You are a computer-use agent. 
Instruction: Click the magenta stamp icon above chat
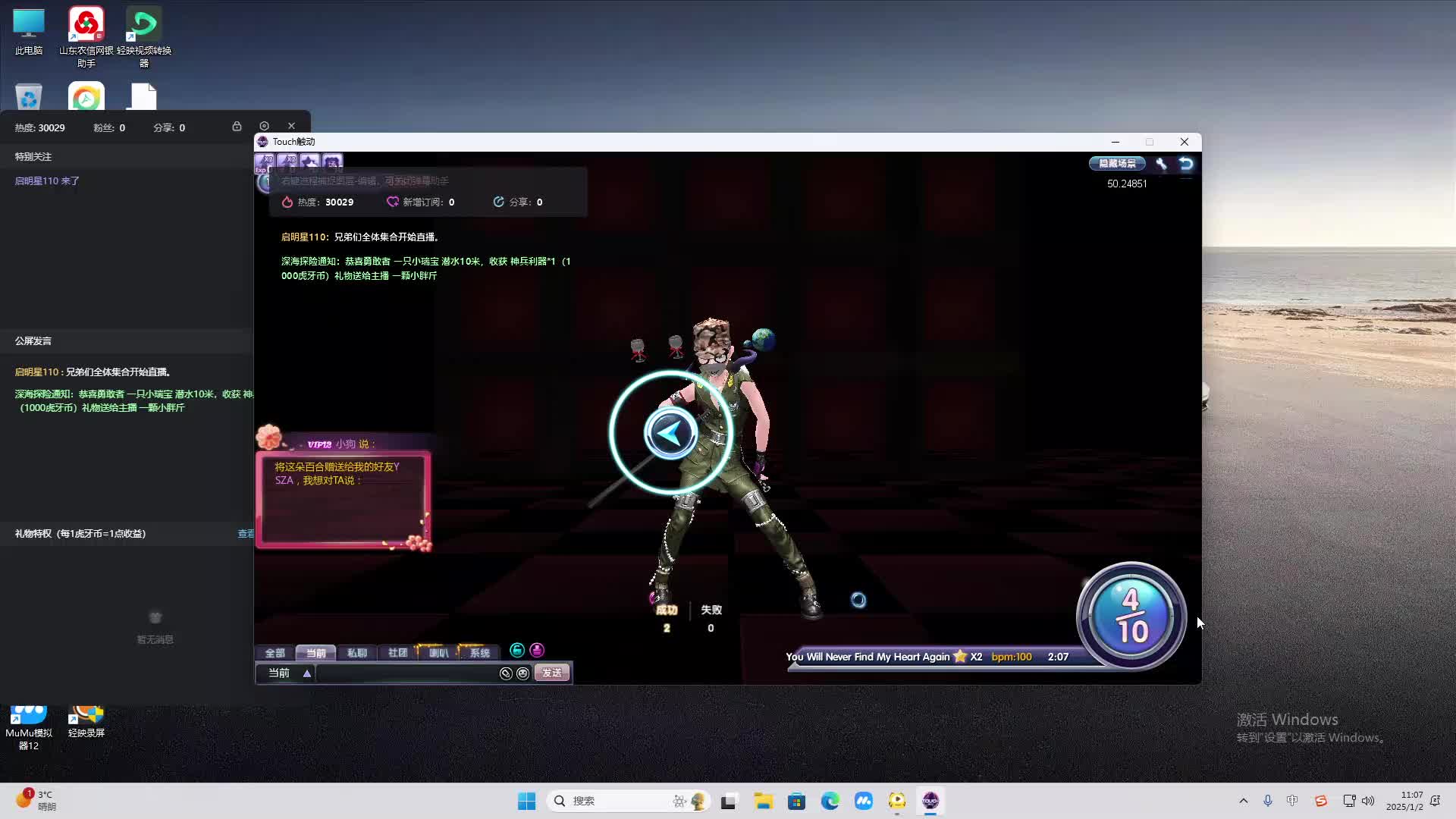pyautogui.click(x=537, y=650)
